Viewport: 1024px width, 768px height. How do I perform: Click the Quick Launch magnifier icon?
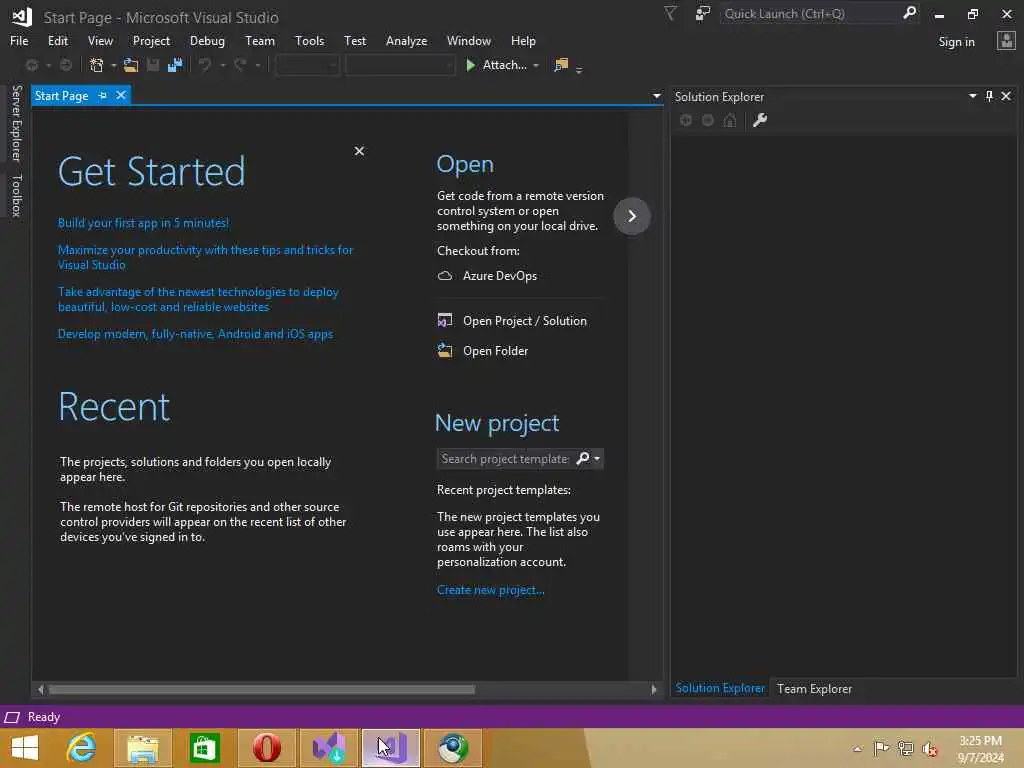[x=909, y=13]
